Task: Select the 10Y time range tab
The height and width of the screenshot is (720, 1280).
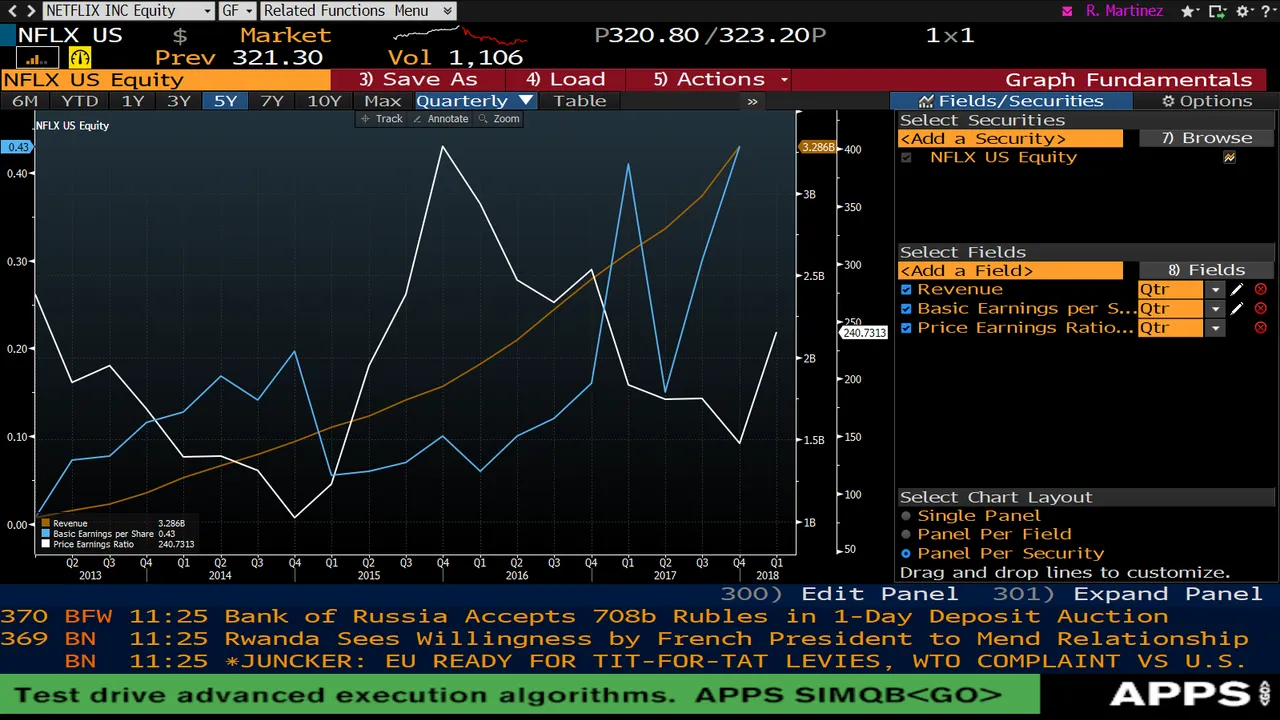Action: click(x=324, y=101)
